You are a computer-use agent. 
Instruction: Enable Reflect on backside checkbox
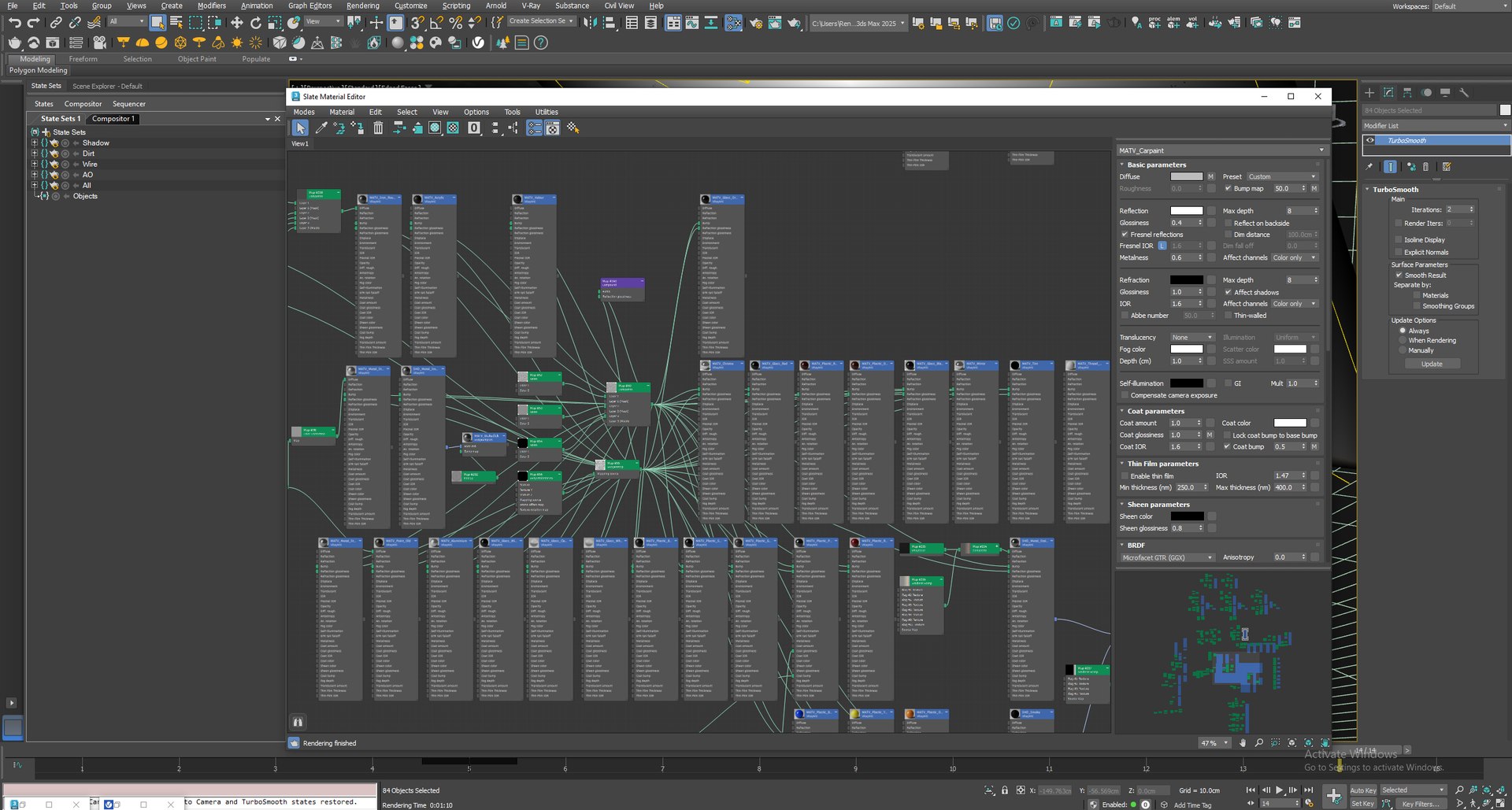pyautogui.click(x=1228, y=223)
